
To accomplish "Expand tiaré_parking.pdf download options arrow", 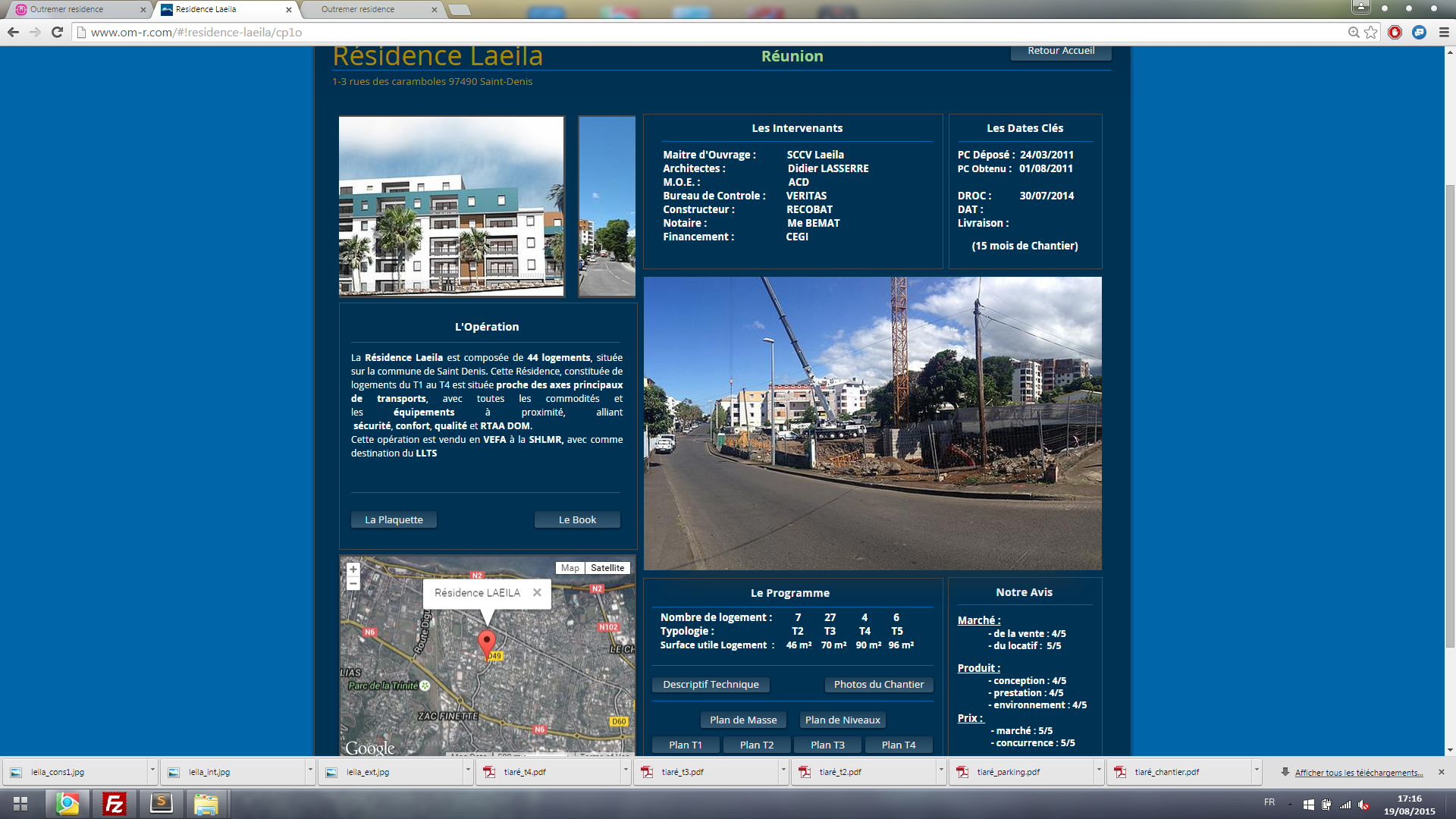I will [1099, 772].
